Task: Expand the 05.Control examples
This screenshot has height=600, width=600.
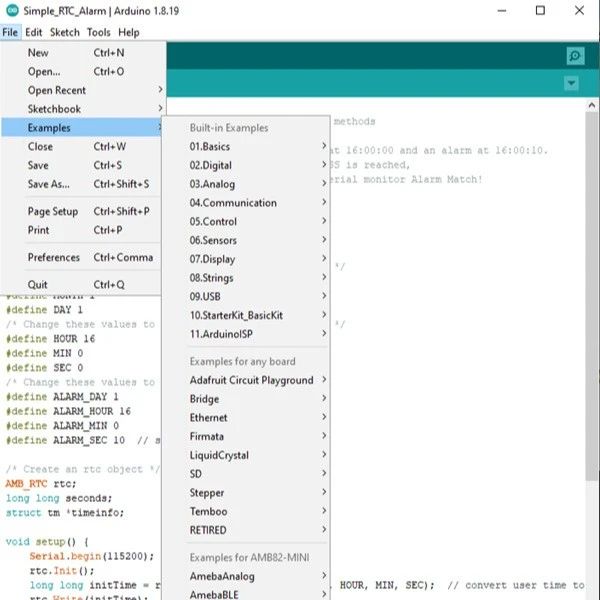Action: 246,222
